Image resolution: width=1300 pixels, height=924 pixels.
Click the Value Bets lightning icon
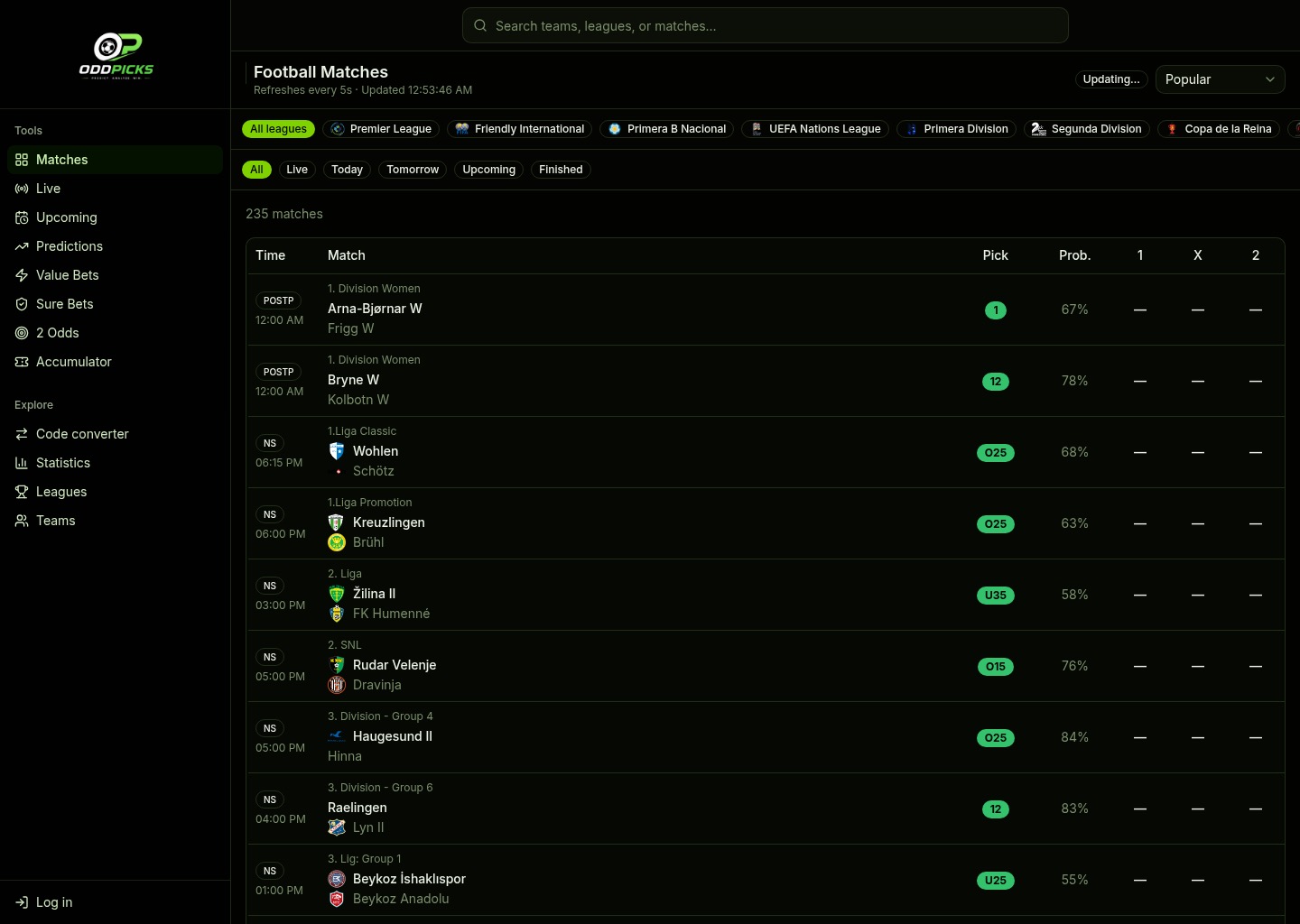[x=22, y=275]
